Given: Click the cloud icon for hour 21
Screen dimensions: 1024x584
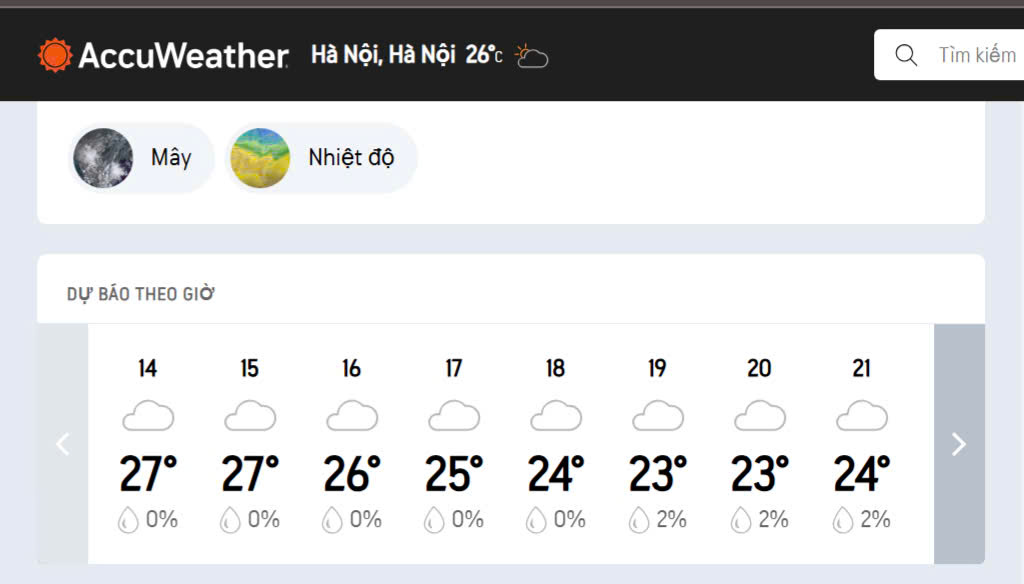Looking at the screenshot, I should click(861, 415).
